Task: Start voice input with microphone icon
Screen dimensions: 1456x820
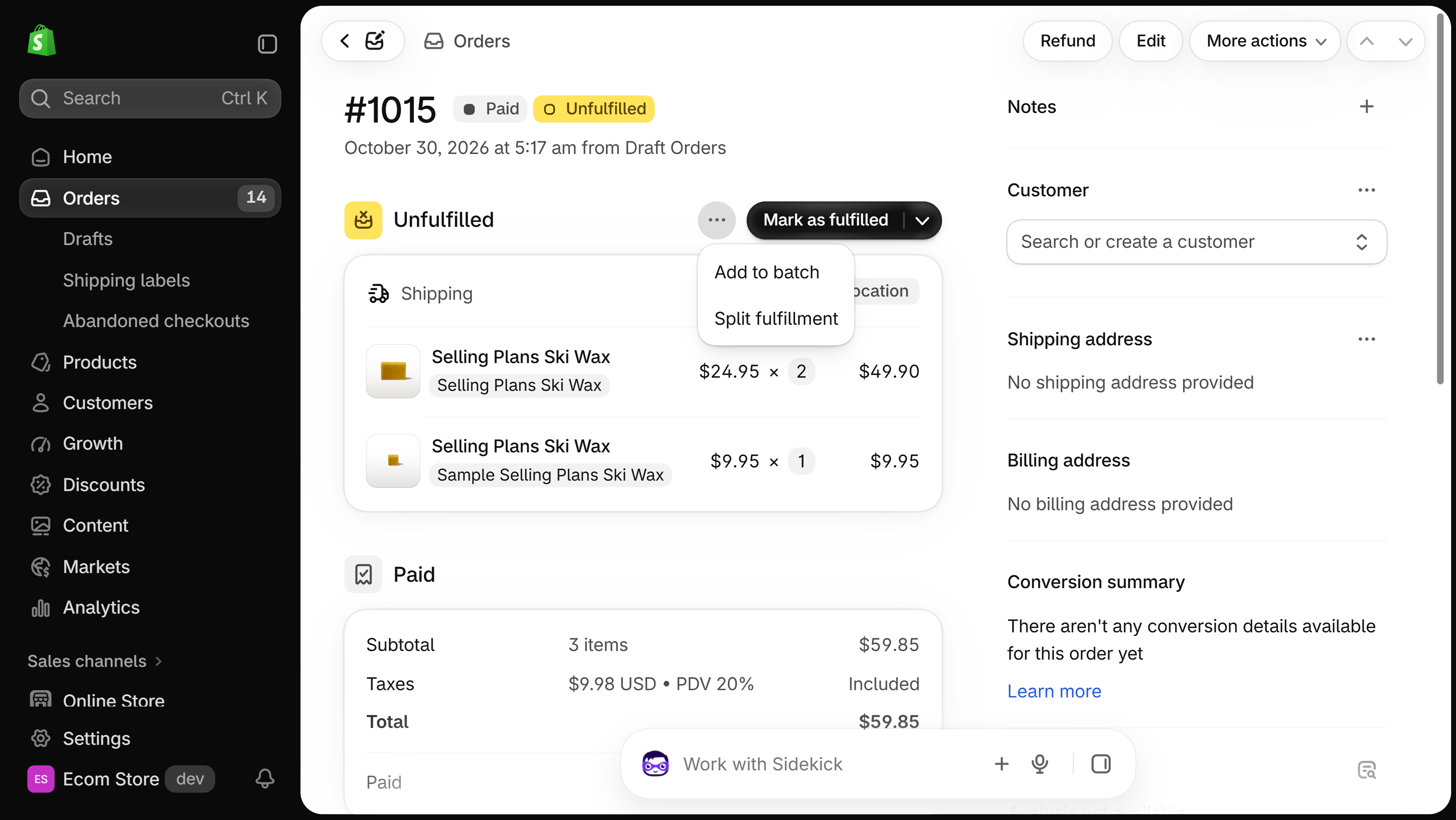Action: [x=1039, y=764]
